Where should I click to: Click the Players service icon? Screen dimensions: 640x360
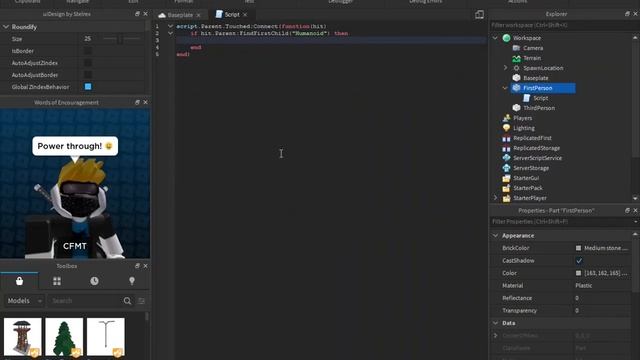pyautogui.click(x=507, y=118)
